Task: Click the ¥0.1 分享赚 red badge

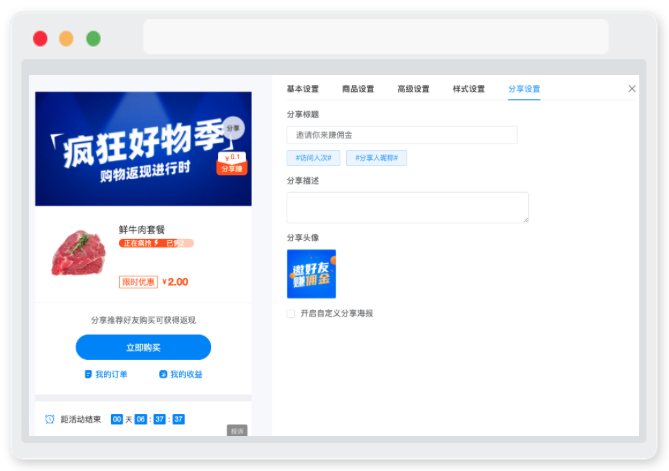Action: click(x=232, y=163)
